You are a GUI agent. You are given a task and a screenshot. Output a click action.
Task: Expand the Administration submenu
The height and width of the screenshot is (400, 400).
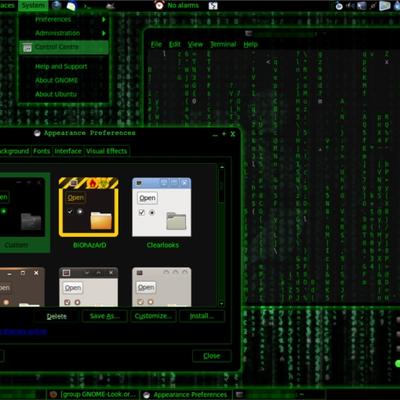(x=64, y=33)
